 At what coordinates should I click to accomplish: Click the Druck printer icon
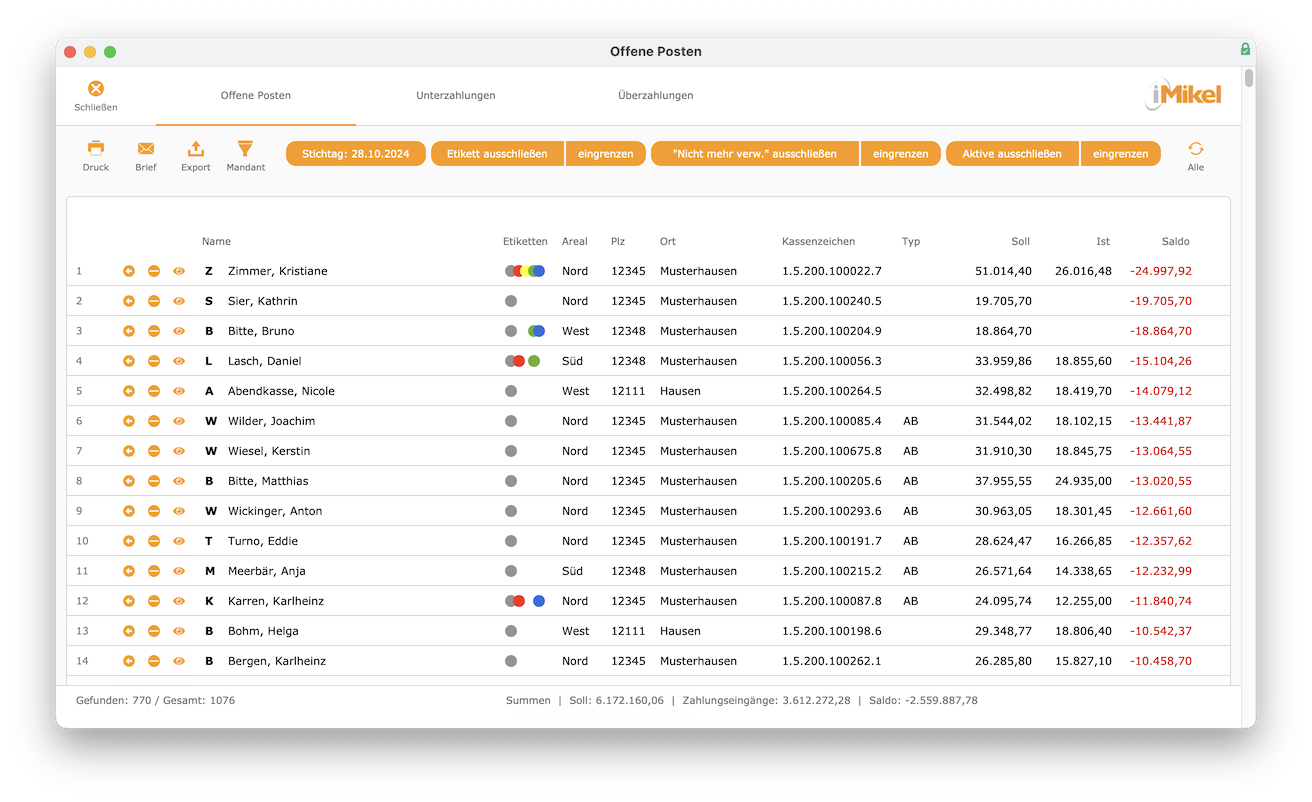[x=96, y=148]
